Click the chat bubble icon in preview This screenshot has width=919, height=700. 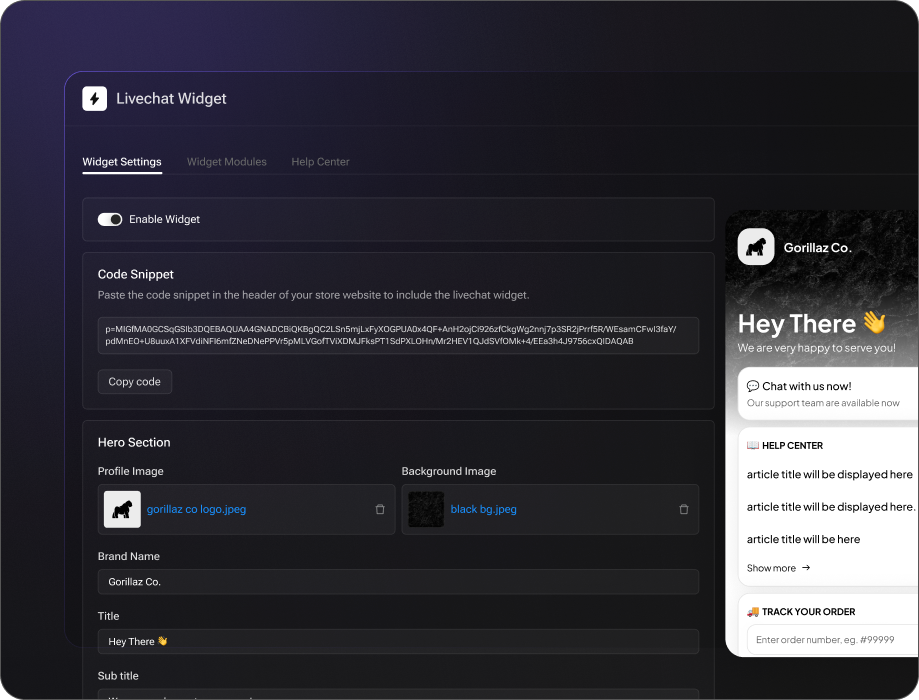pyautogui.click(x=753, y=386)
